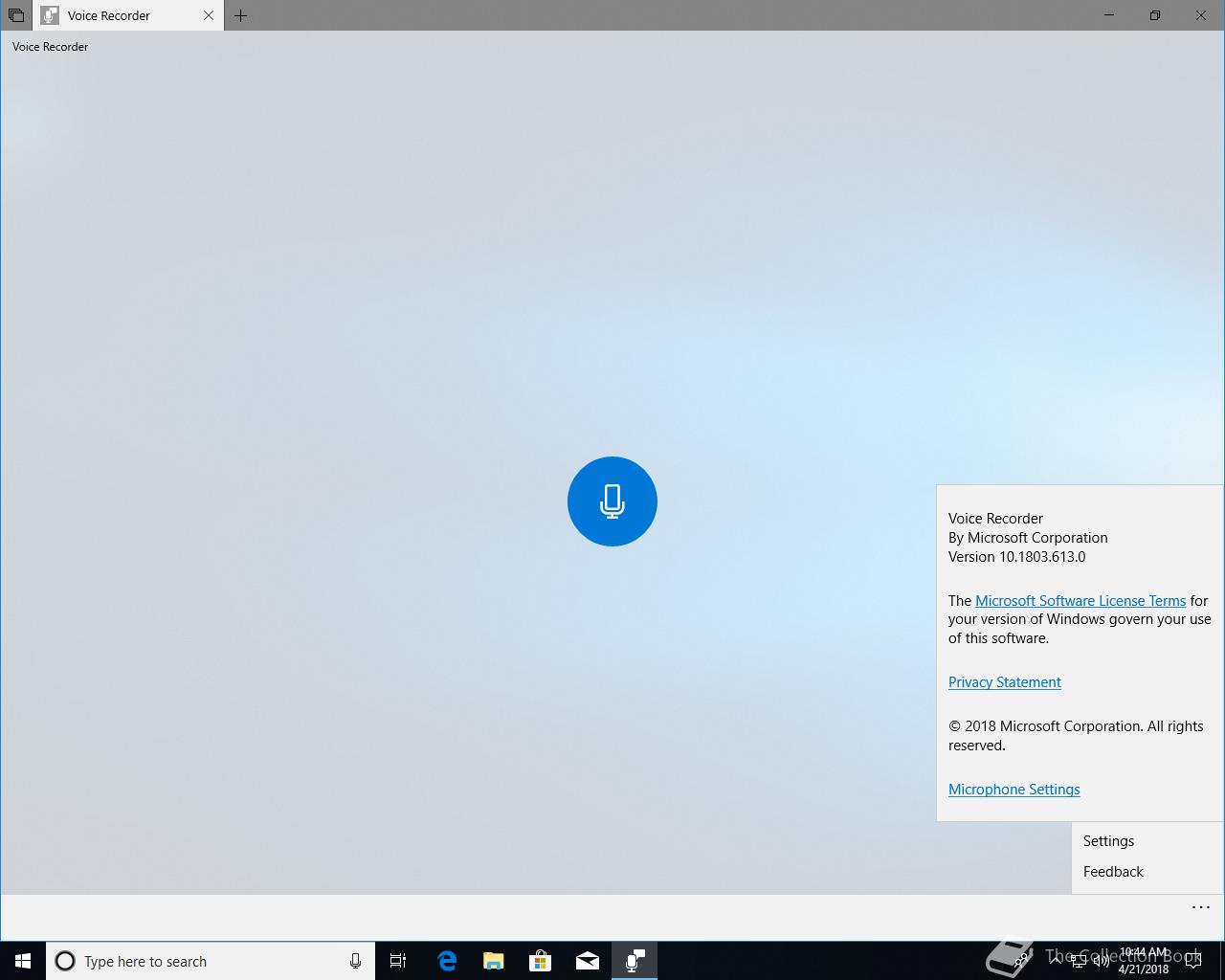The height and width of the screenshot is (980, 1225).
Task: Activate Cortana voice search microphone
Action: pos(355,961)
